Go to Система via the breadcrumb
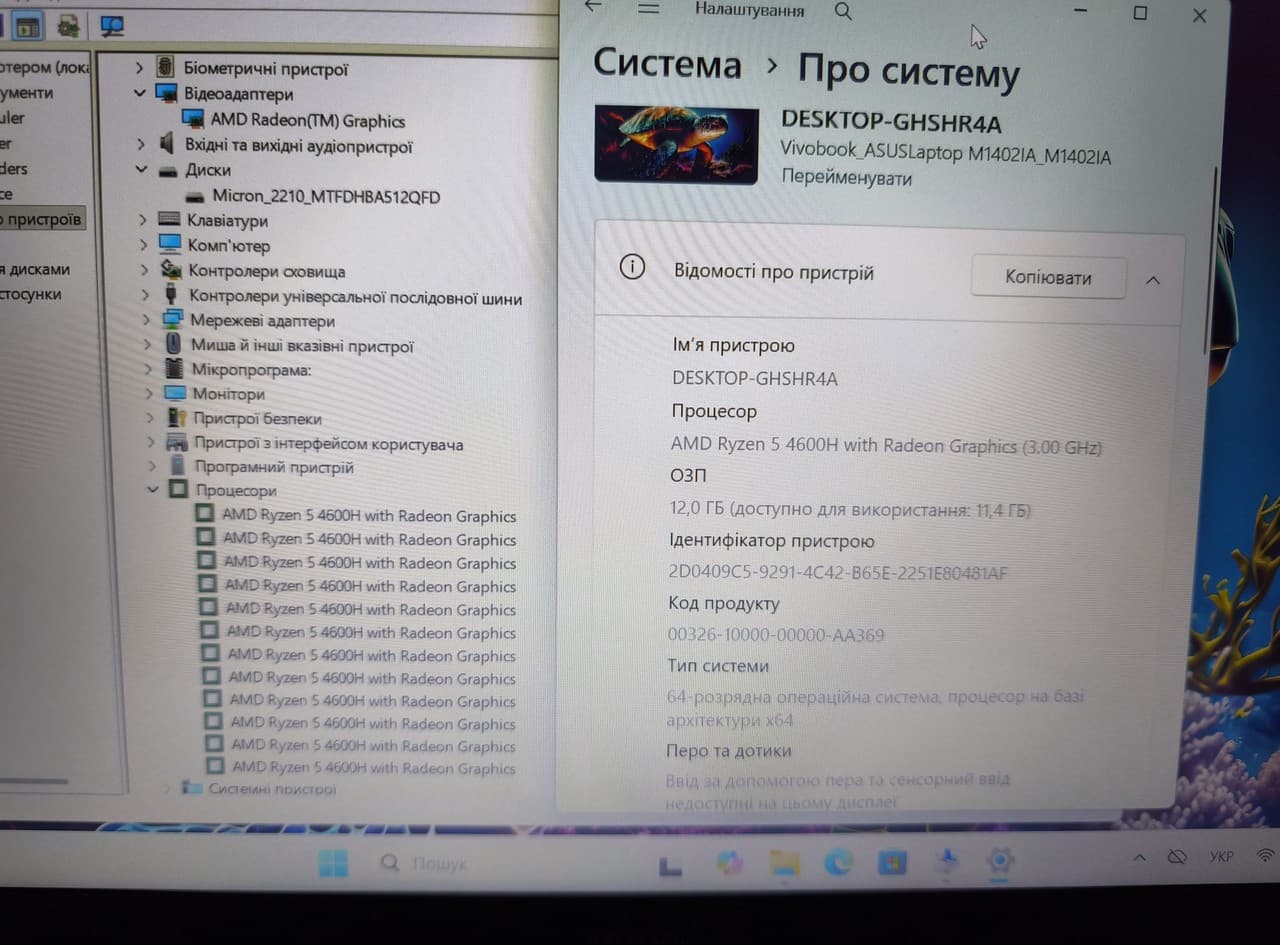 667,64
